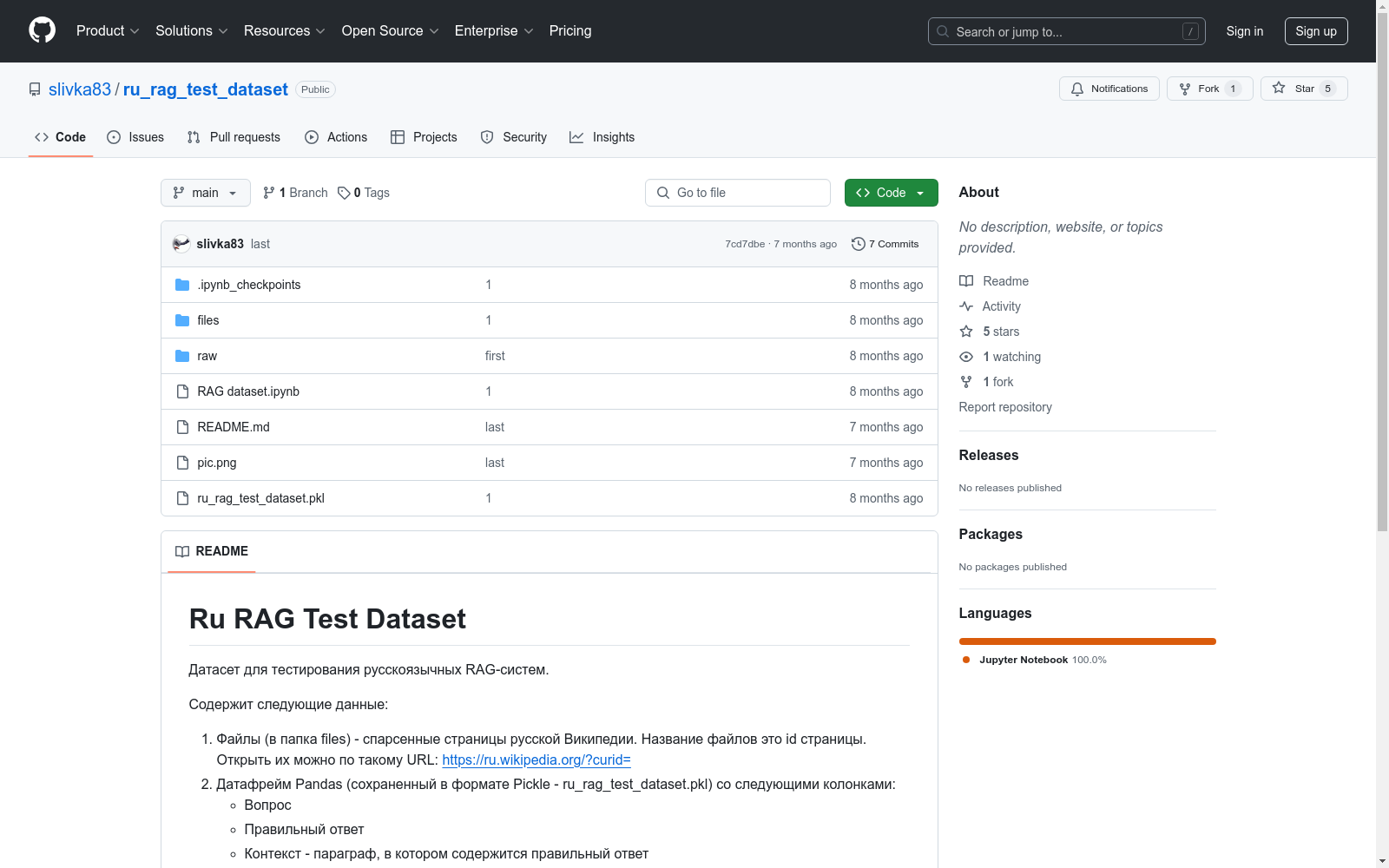
Task: Click the fork icon beside 1 fork
Action: (966, 382)
